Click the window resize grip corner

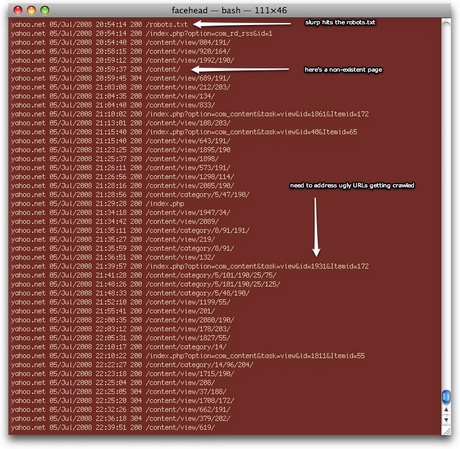tap(446, 431)
